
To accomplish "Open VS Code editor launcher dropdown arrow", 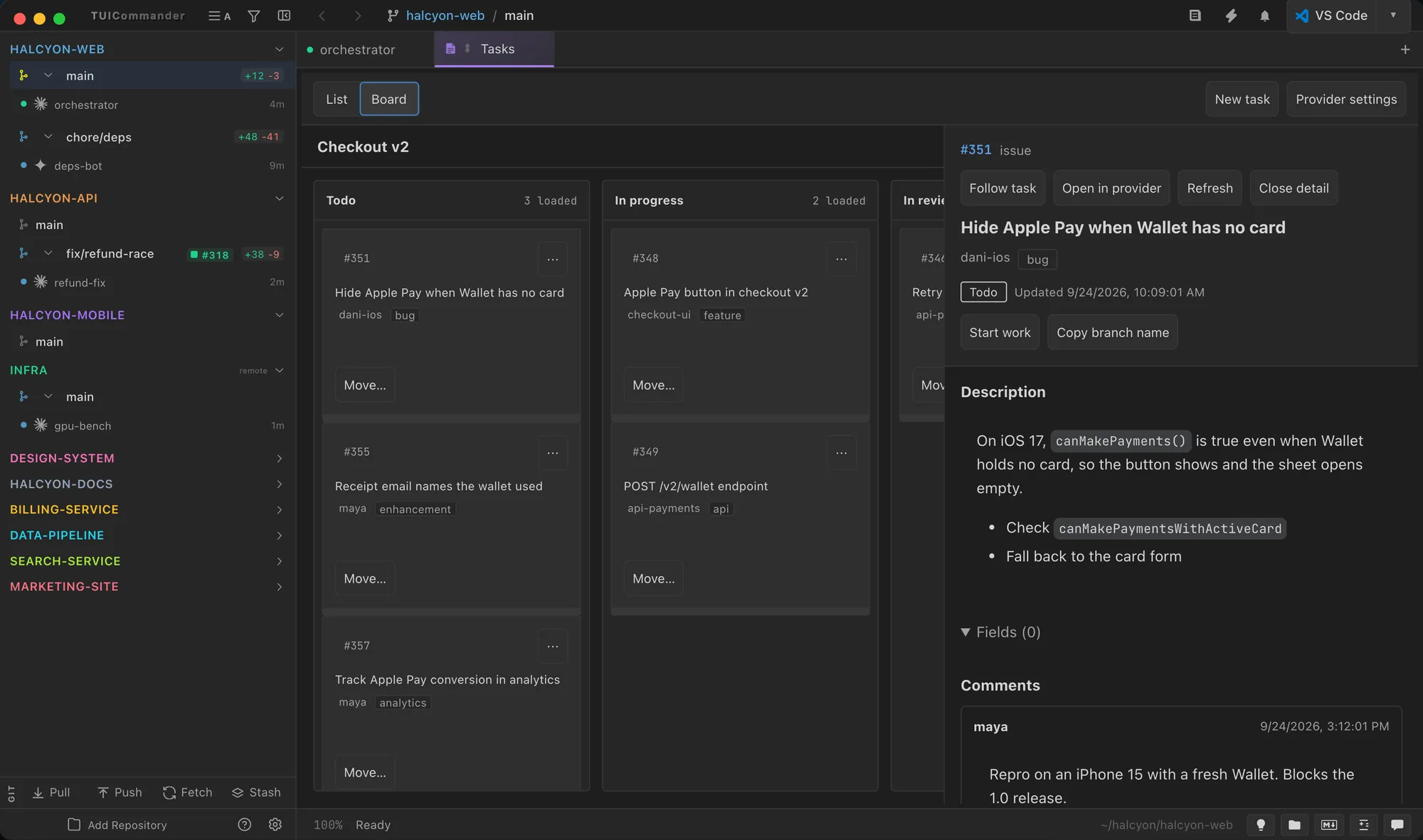I will (x=1393, y=16).
